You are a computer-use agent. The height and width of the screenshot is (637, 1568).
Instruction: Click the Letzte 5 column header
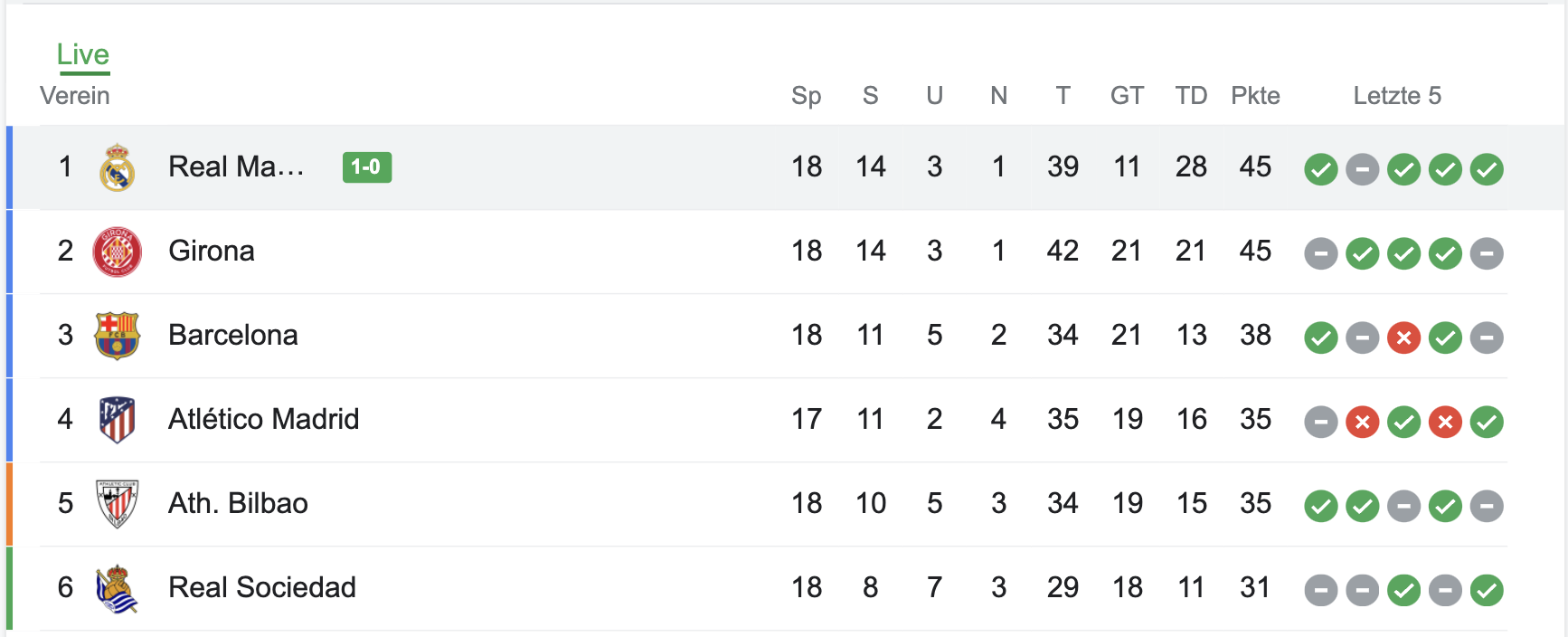pos(1396,96)
